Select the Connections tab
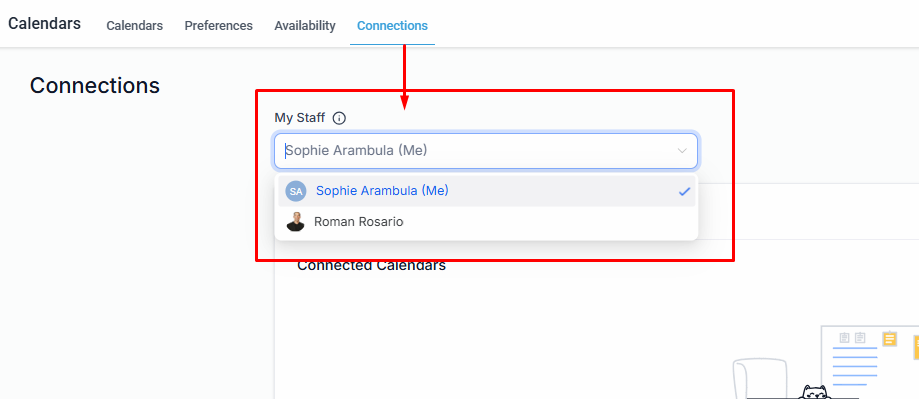Viewport: 919px width, 399px height. pos(392,26)
